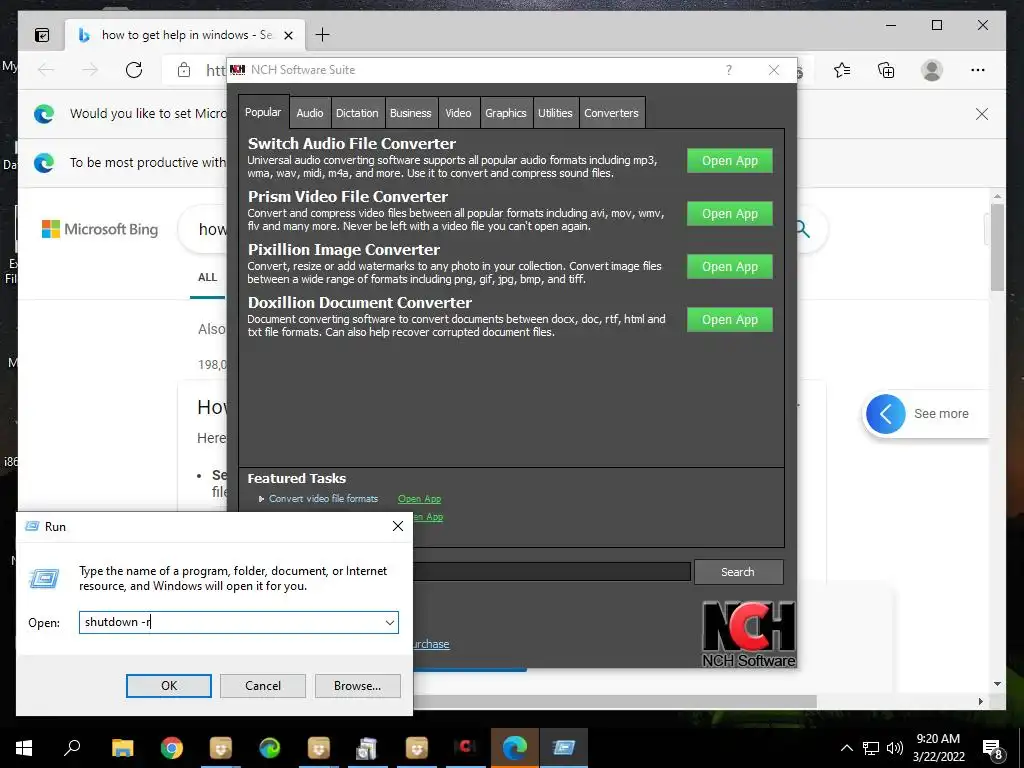Click the Run dialog title icon
The image size is (1024, 768).
tap(31, 526)
